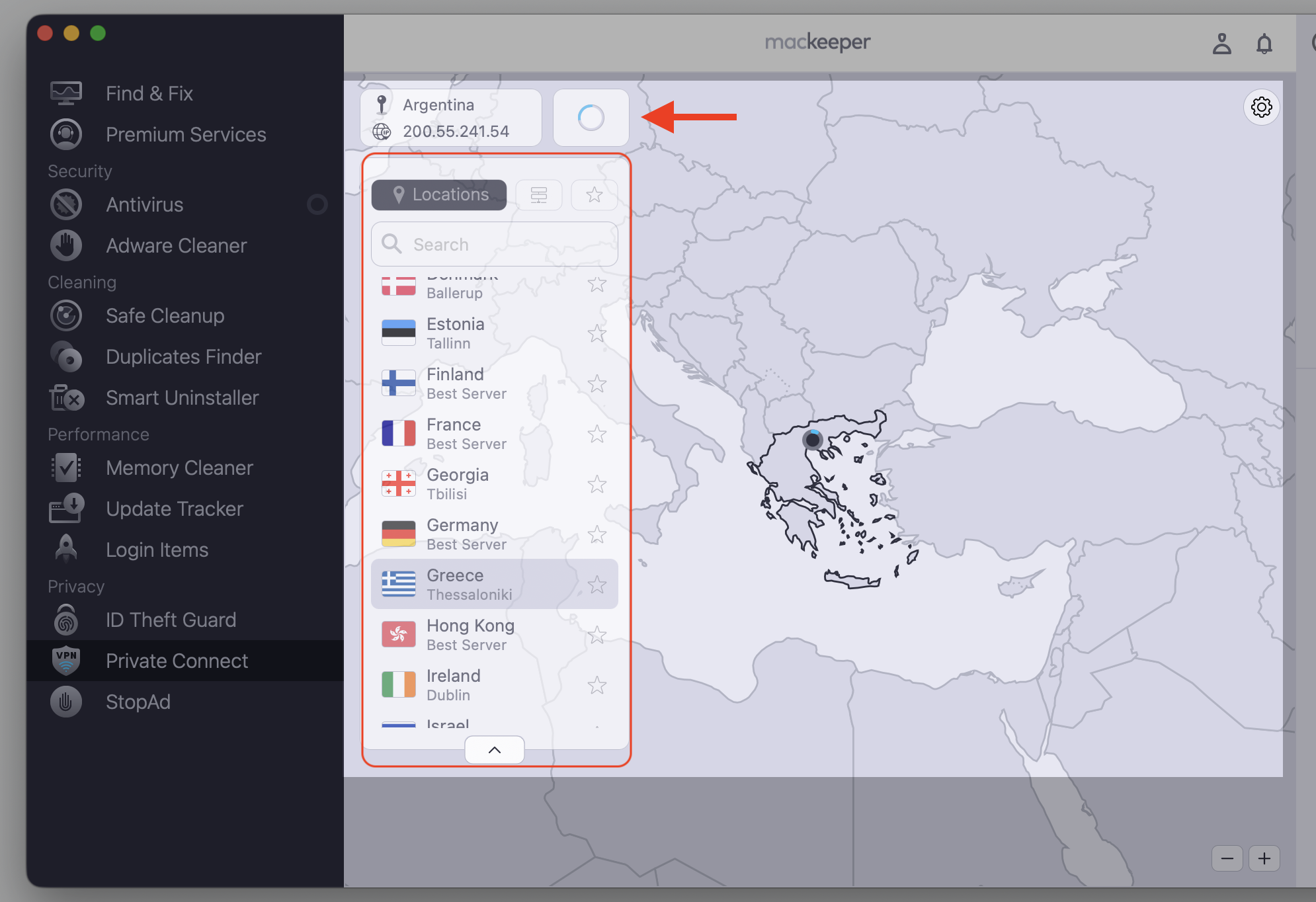This screenshot has height=902, width=1316.
Task: Select Antivirus in the sidebar
Action: click(185, 204)
